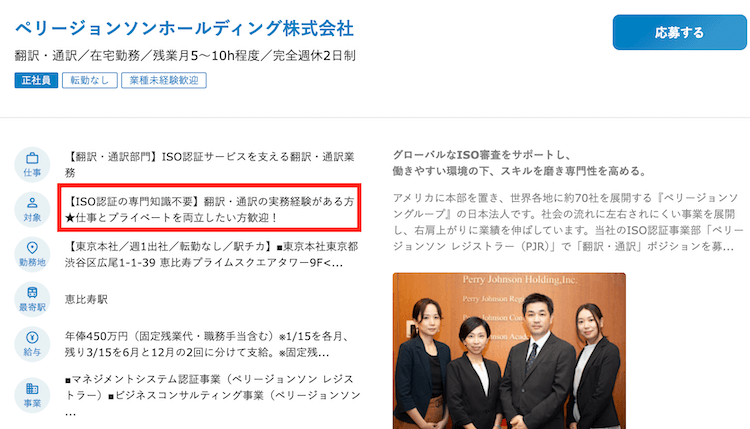Open the ペリージョンソンホールディング株式会社 company title link
Image resolution: width=750 pixels, height=429 pixels.
184,29
